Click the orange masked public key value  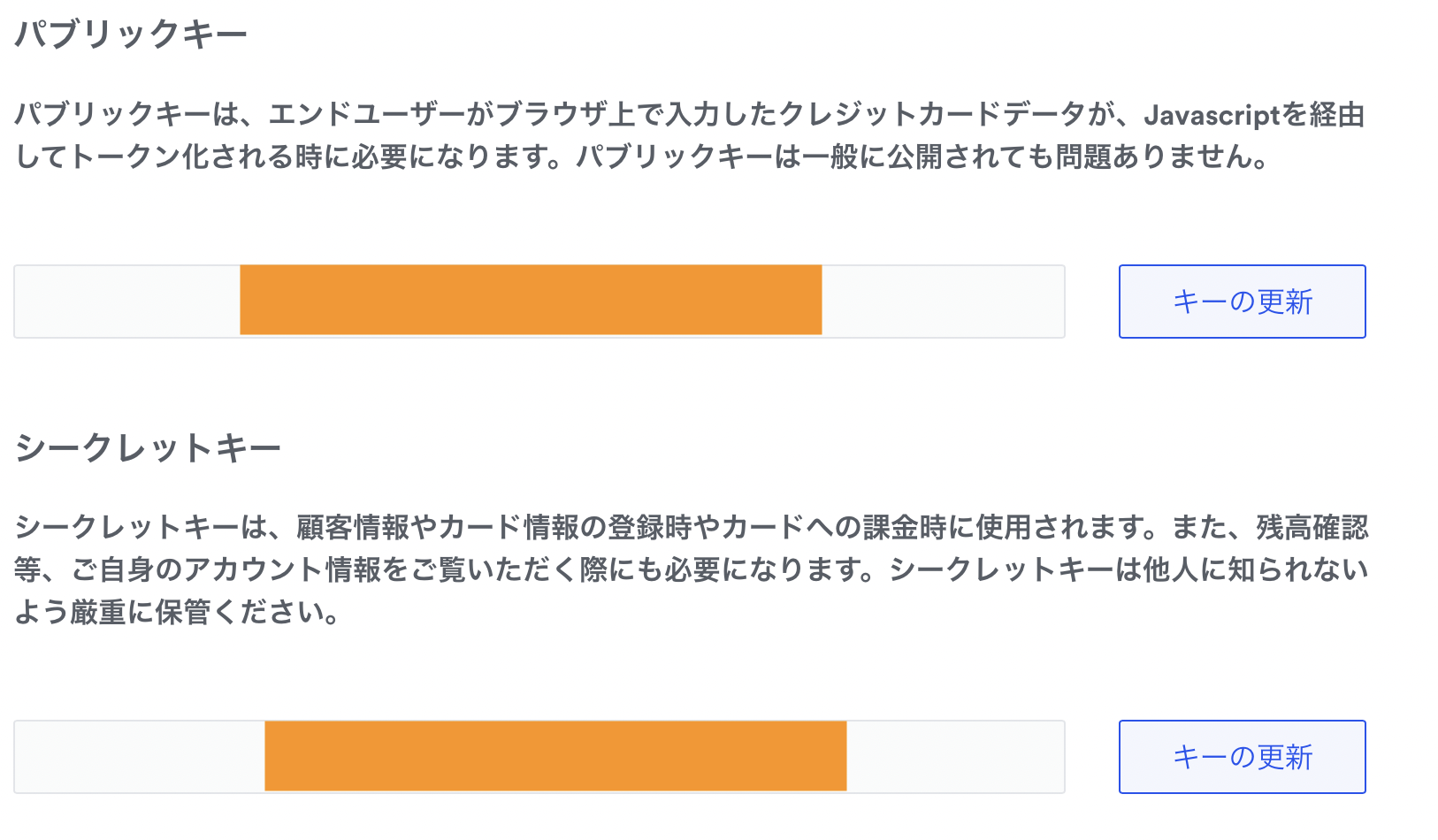[531, 300]
